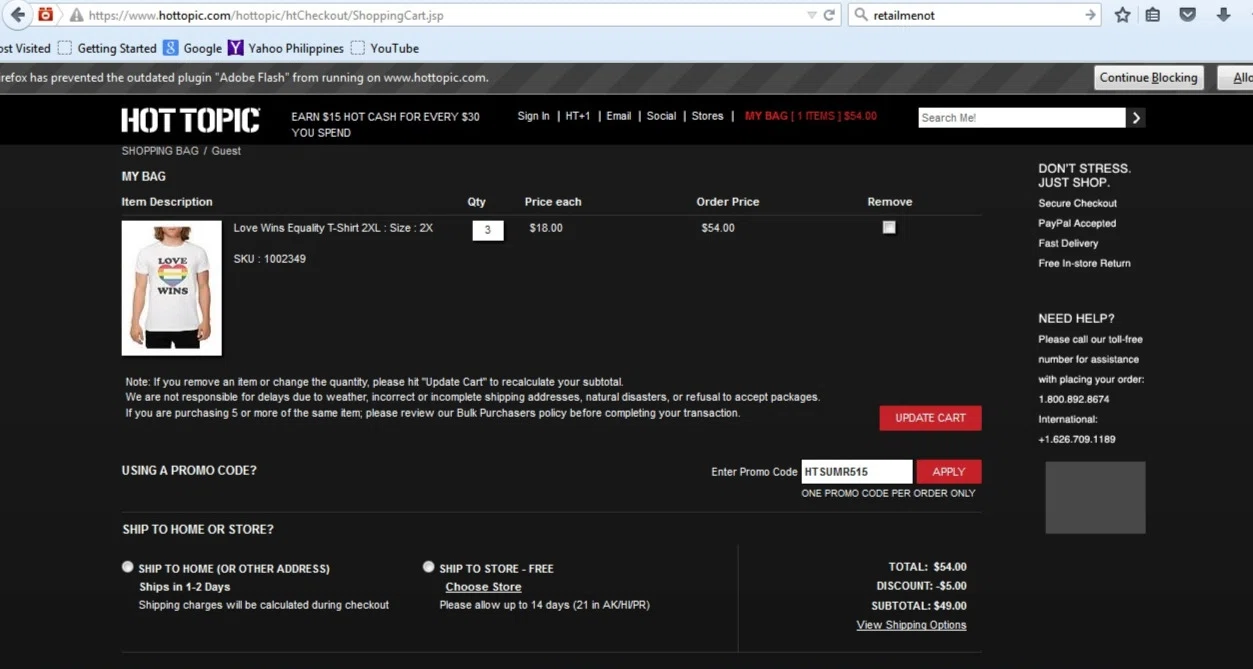Click the $18.00 price each value

546,228
